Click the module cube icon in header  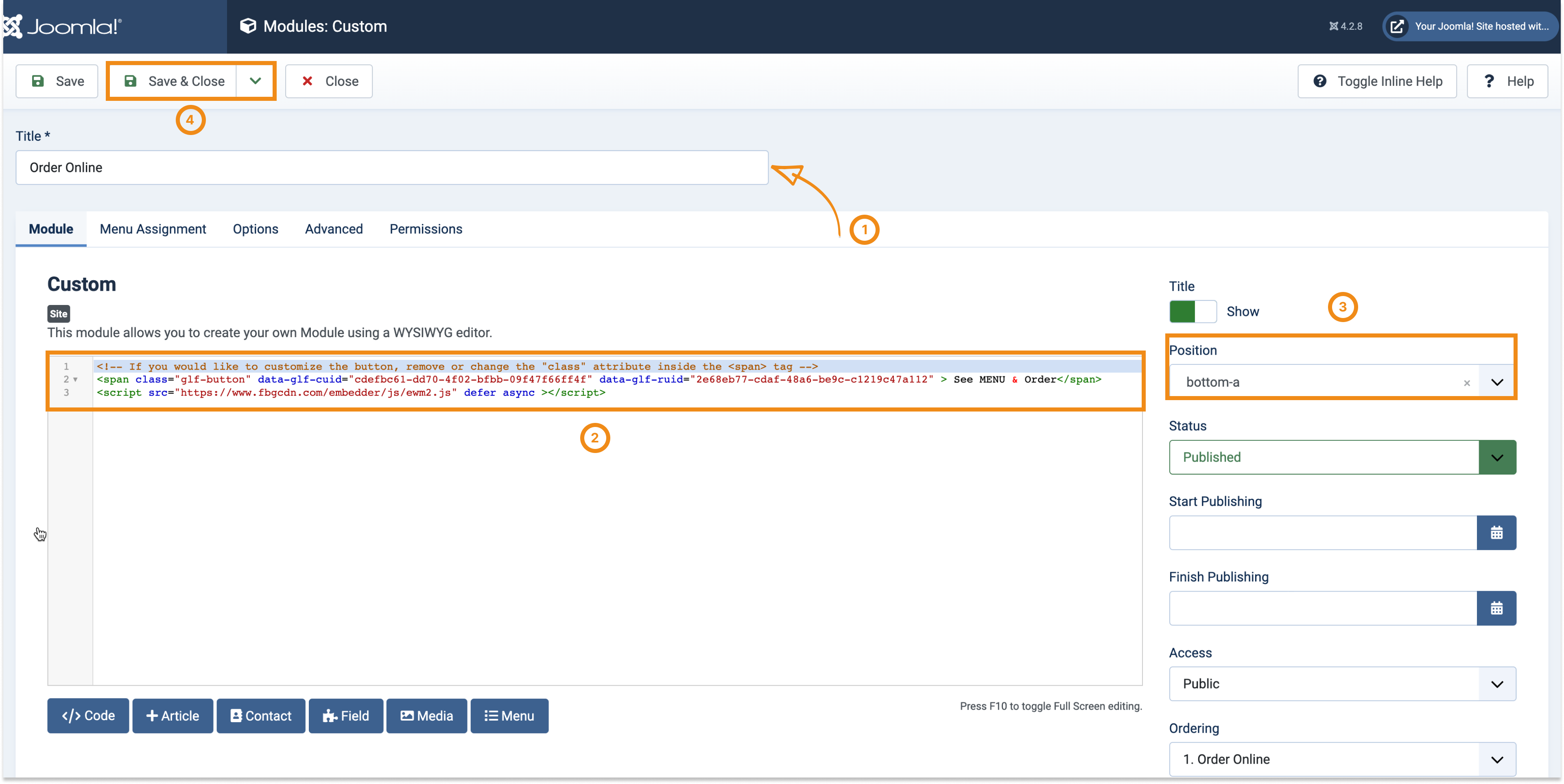click(248, 26)
